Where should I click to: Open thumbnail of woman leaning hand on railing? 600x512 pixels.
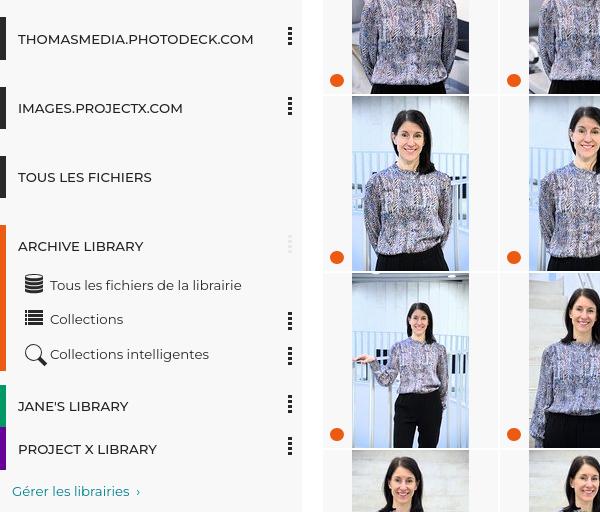coord(410,360)
